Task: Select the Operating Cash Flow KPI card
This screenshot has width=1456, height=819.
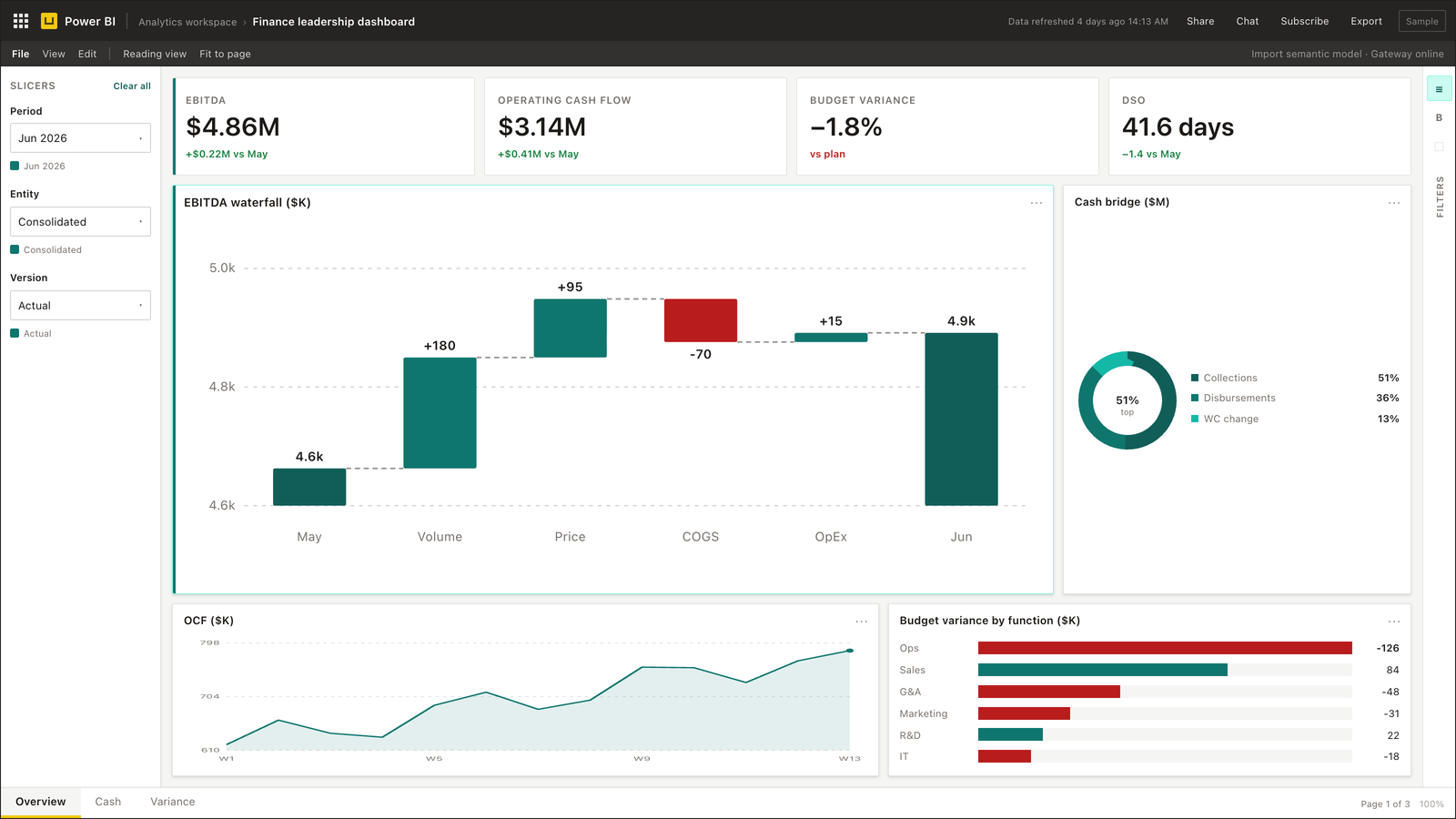Action: [636, 126]
